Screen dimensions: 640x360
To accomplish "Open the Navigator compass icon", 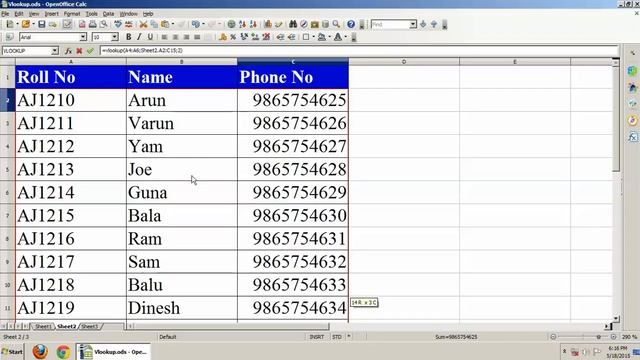I will tap(304, 24).
